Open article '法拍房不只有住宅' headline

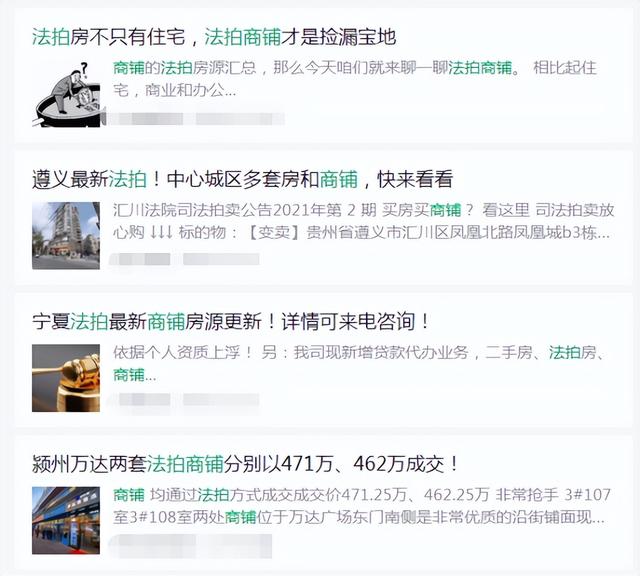click(x=214, y=37)
